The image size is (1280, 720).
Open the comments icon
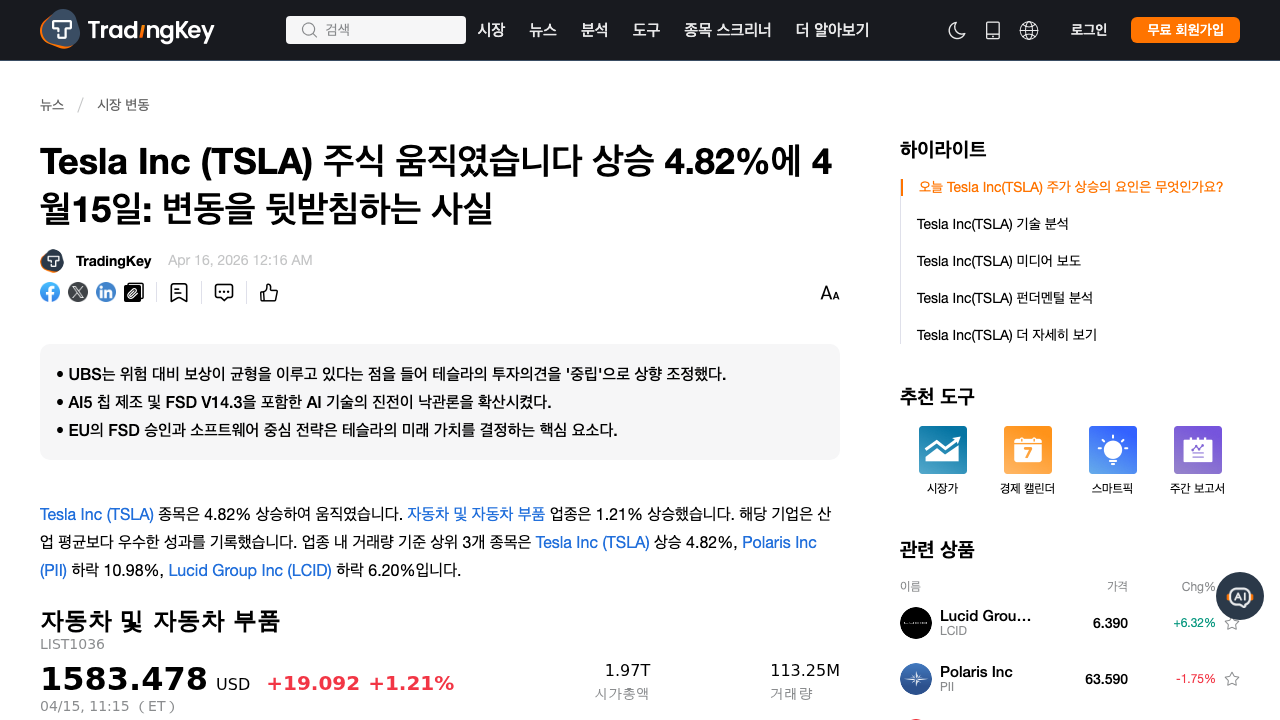coord(224,292)
